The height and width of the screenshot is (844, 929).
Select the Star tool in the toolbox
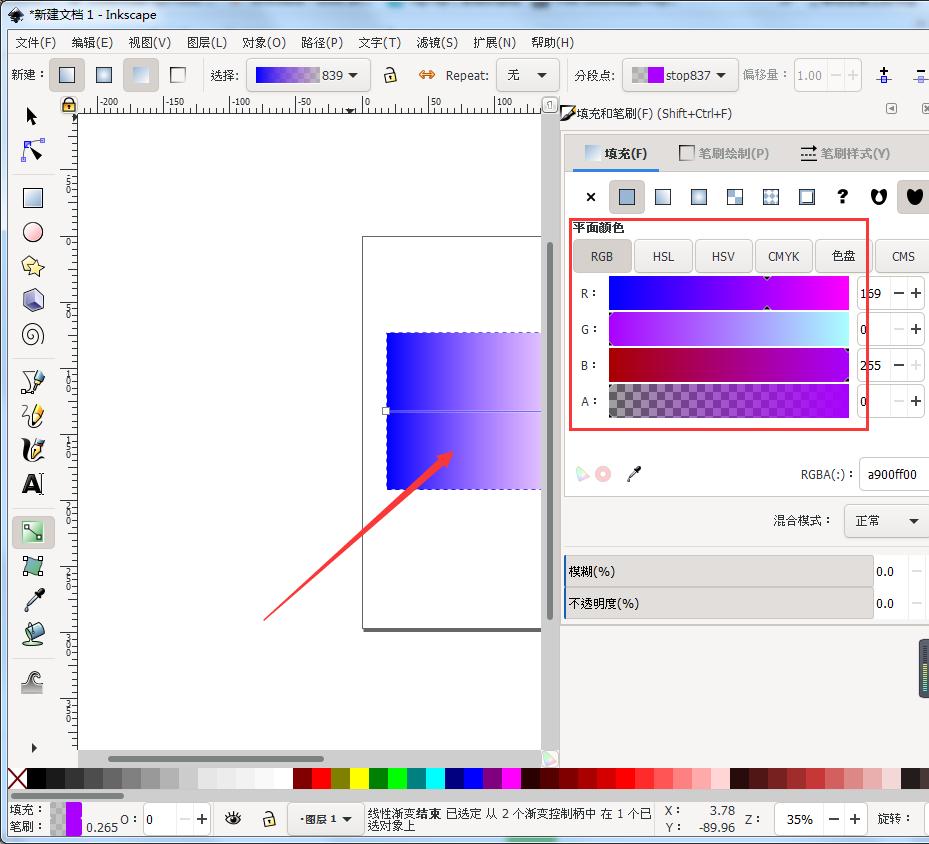point(31,265)
